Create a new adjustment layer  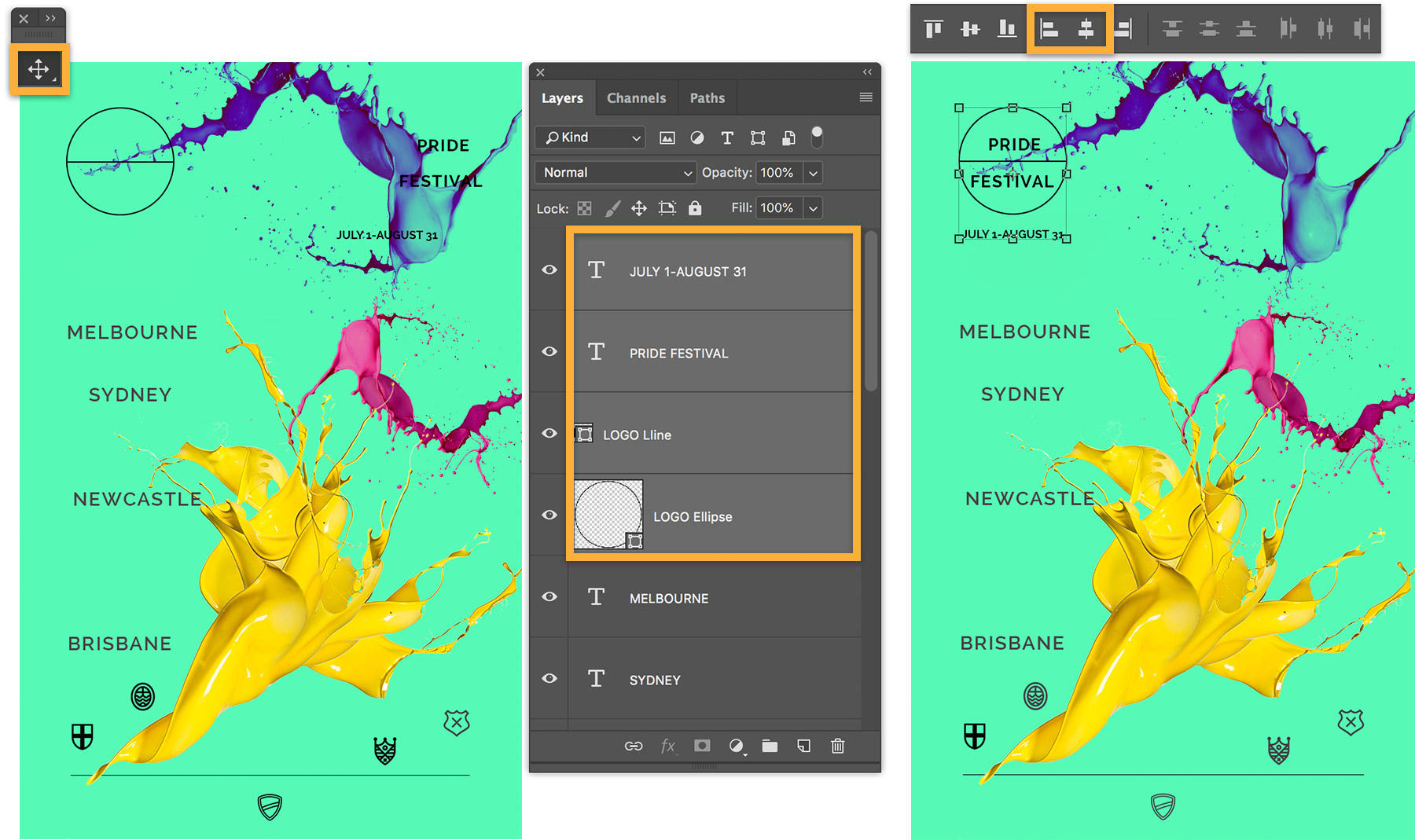coord(736,746)
